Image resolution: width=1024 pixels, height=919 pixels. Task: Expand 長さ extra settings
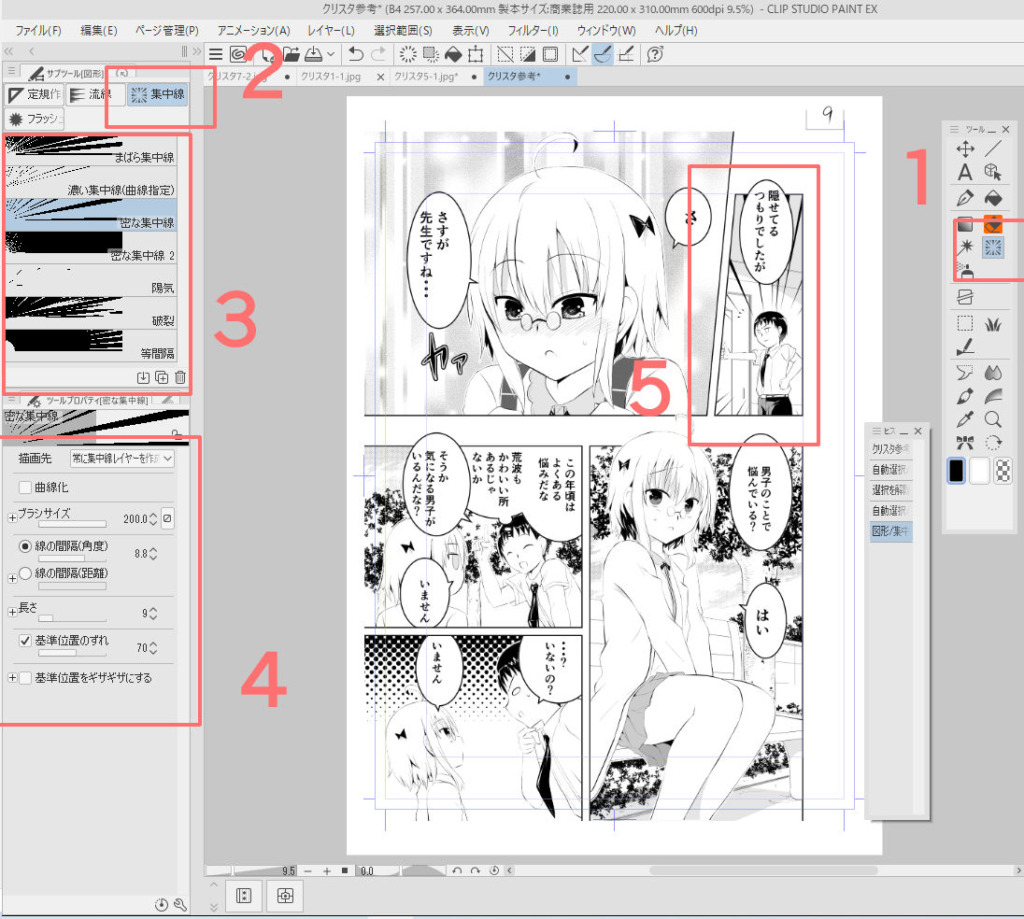point(12,612)
